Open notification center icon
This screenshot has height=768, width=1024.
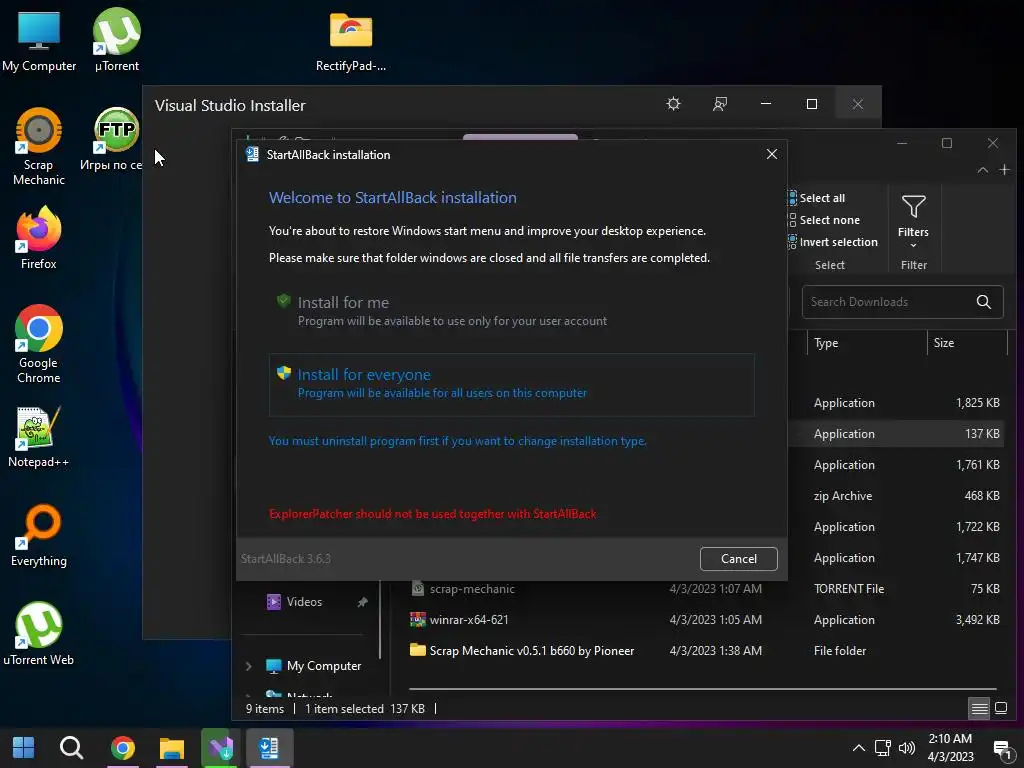(1002, 749)
